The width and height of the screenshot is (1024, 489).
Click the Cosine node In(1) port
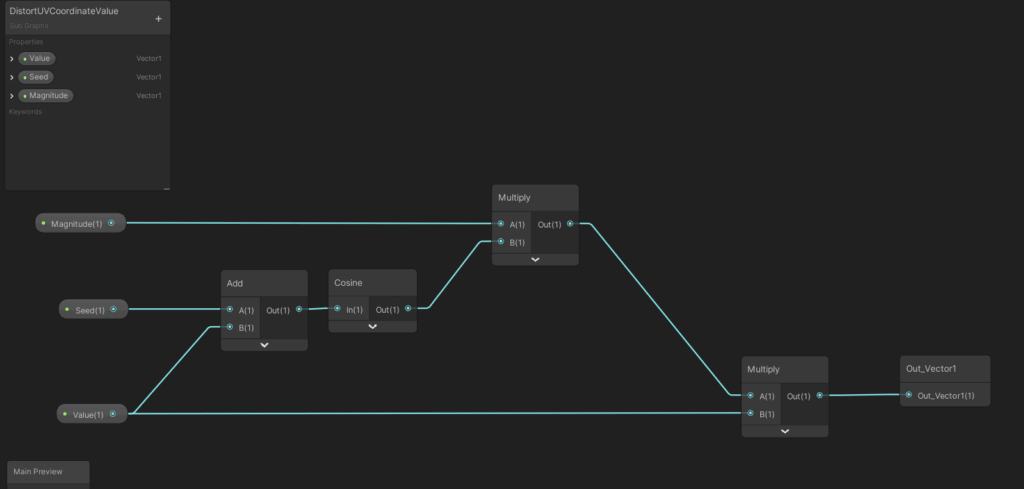338,309
